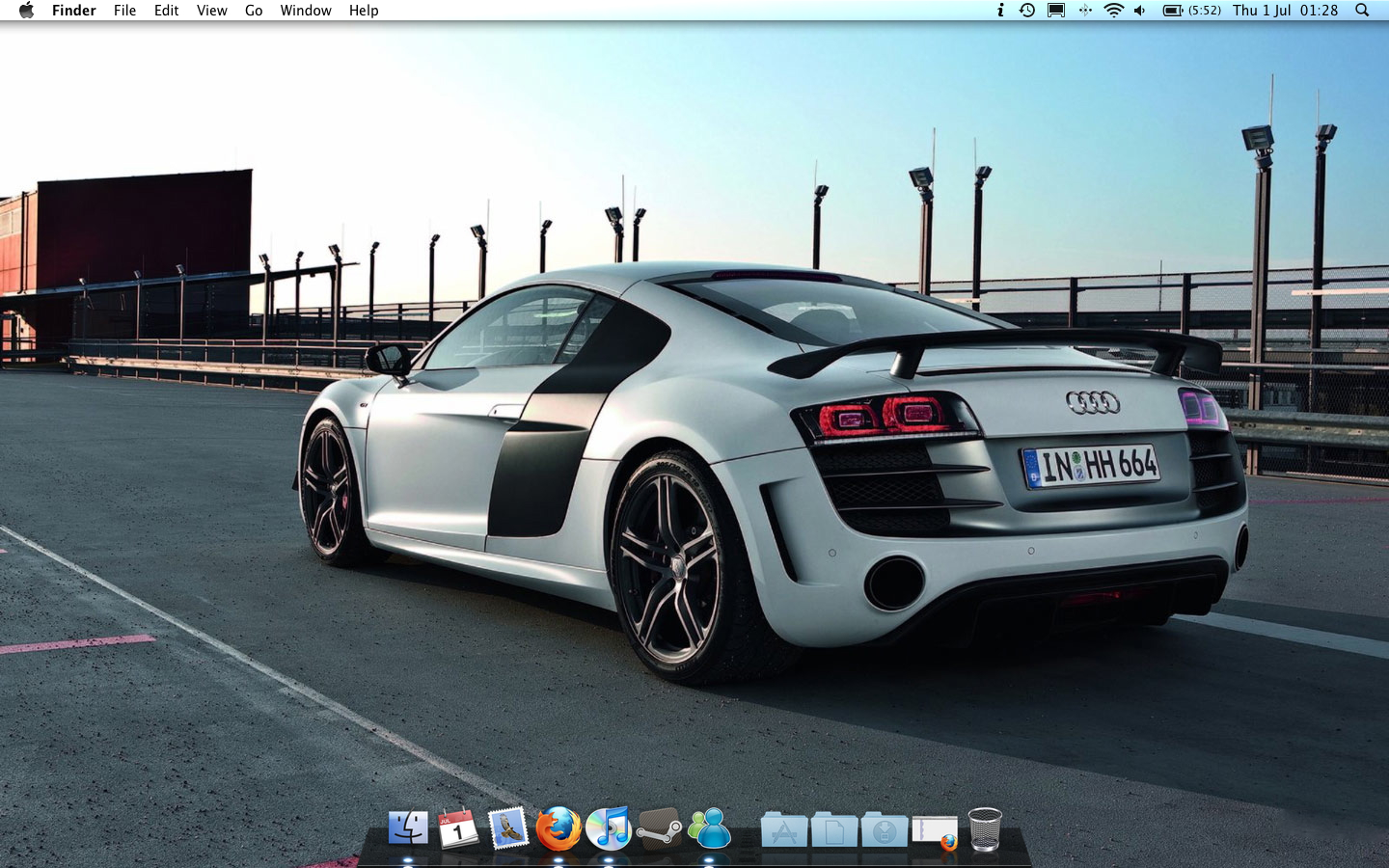Open the Trash in the Dock

[x=985, y=829]
